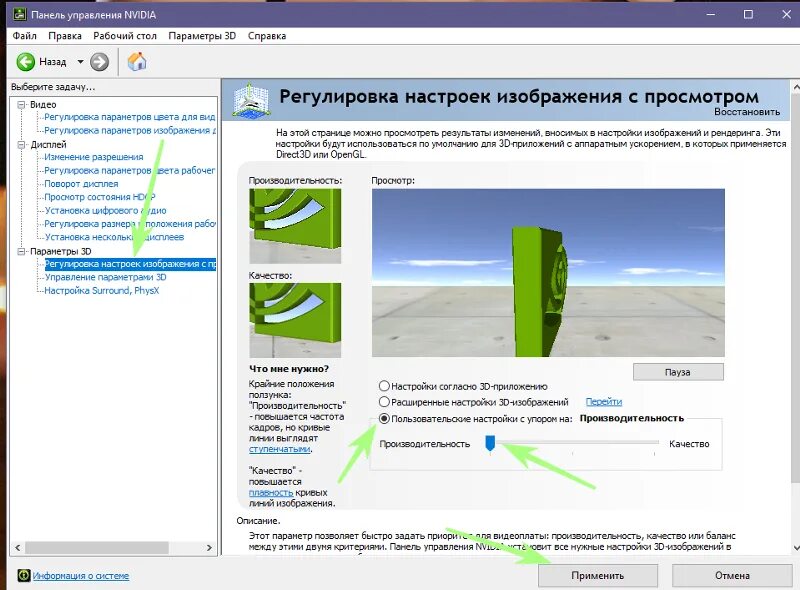Open Управление параметрами 3D tree item
Viewport: 800px width, 590px height.
pyautogui.click(x=106, y=277)
